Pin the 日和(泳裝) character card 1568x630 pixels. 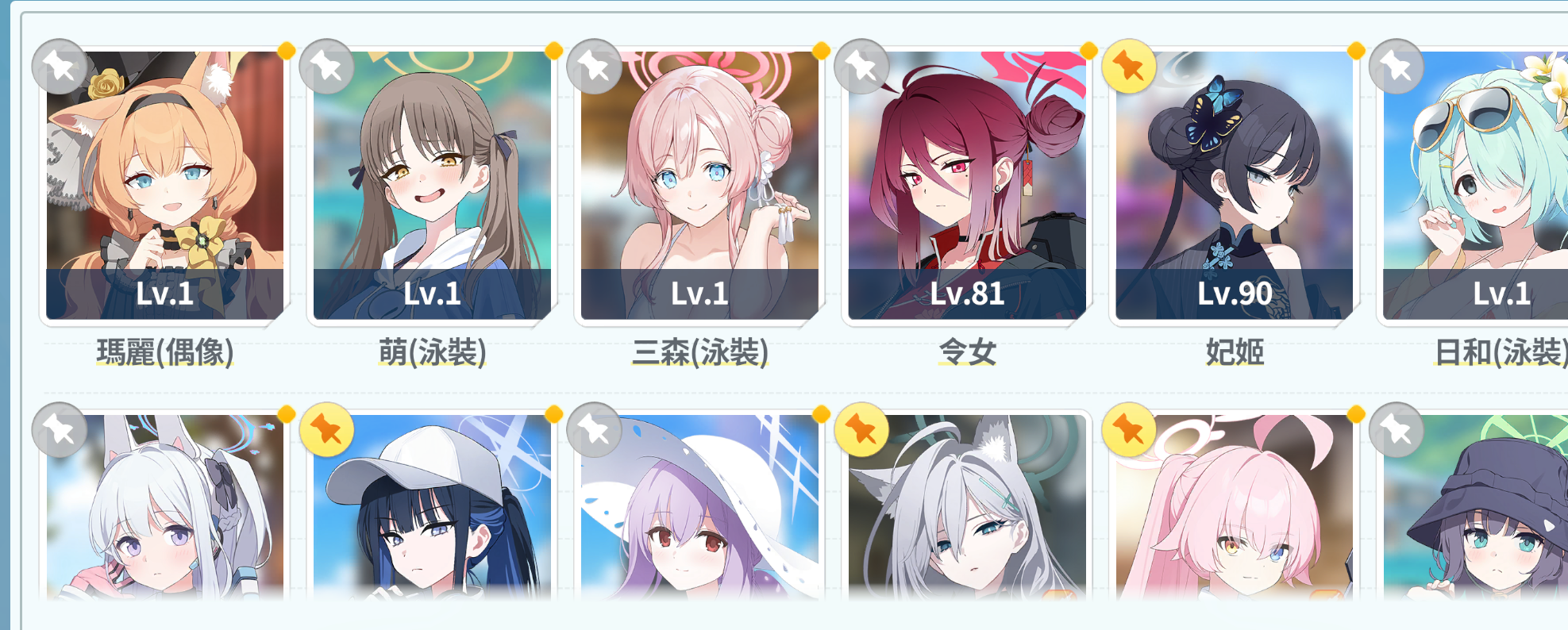(x=1397, y=67)
